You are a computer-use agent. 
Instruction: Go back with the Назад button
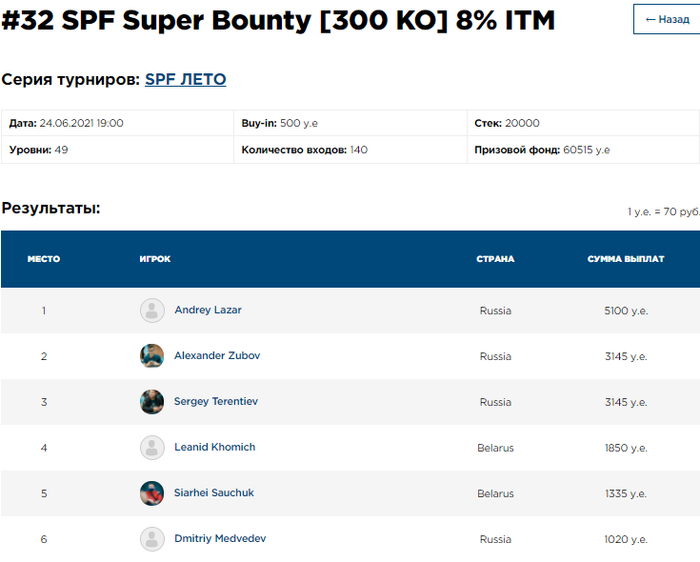pos(668,19)
